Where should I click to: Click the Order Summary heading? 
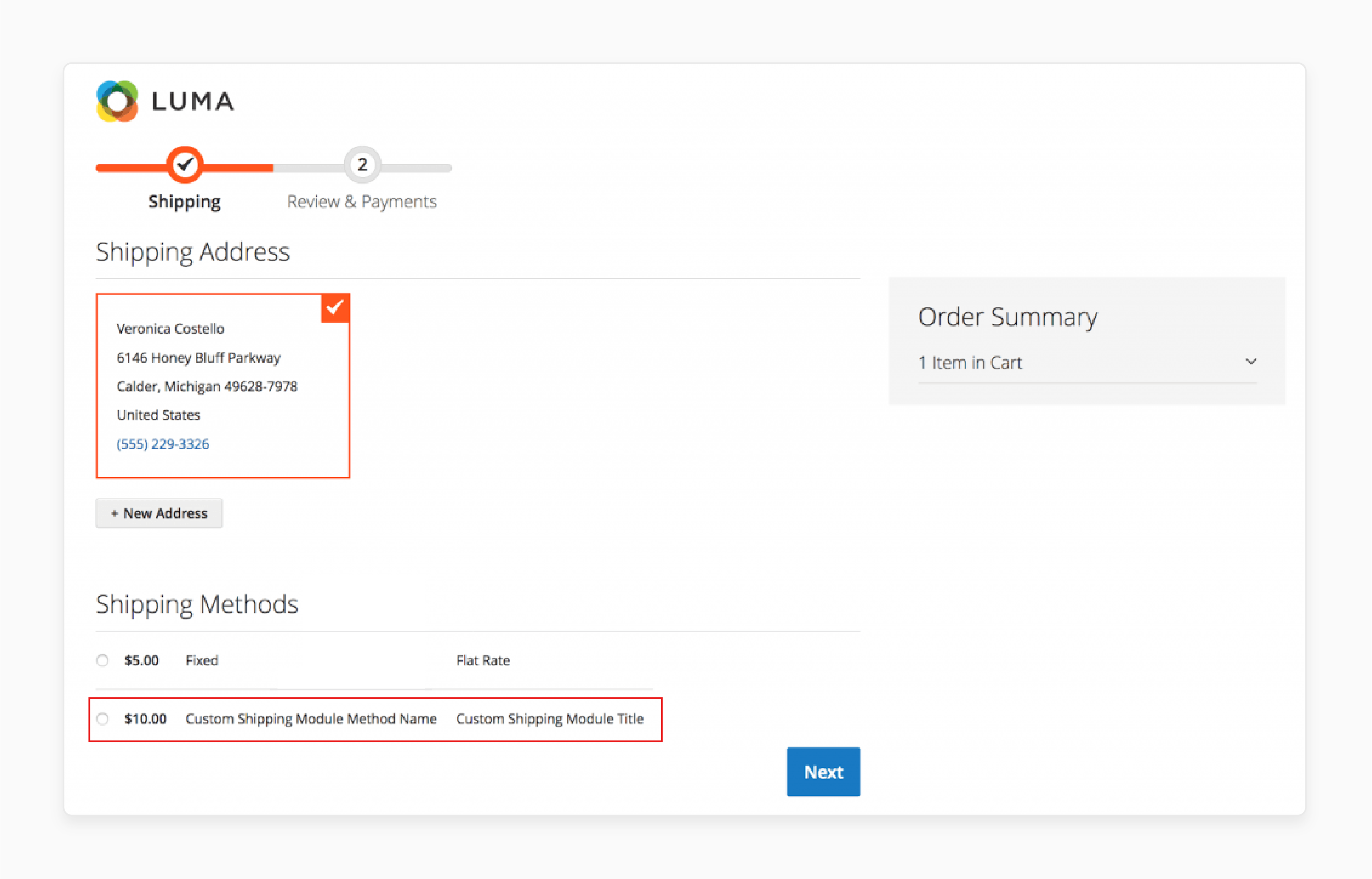[1007, 317]
